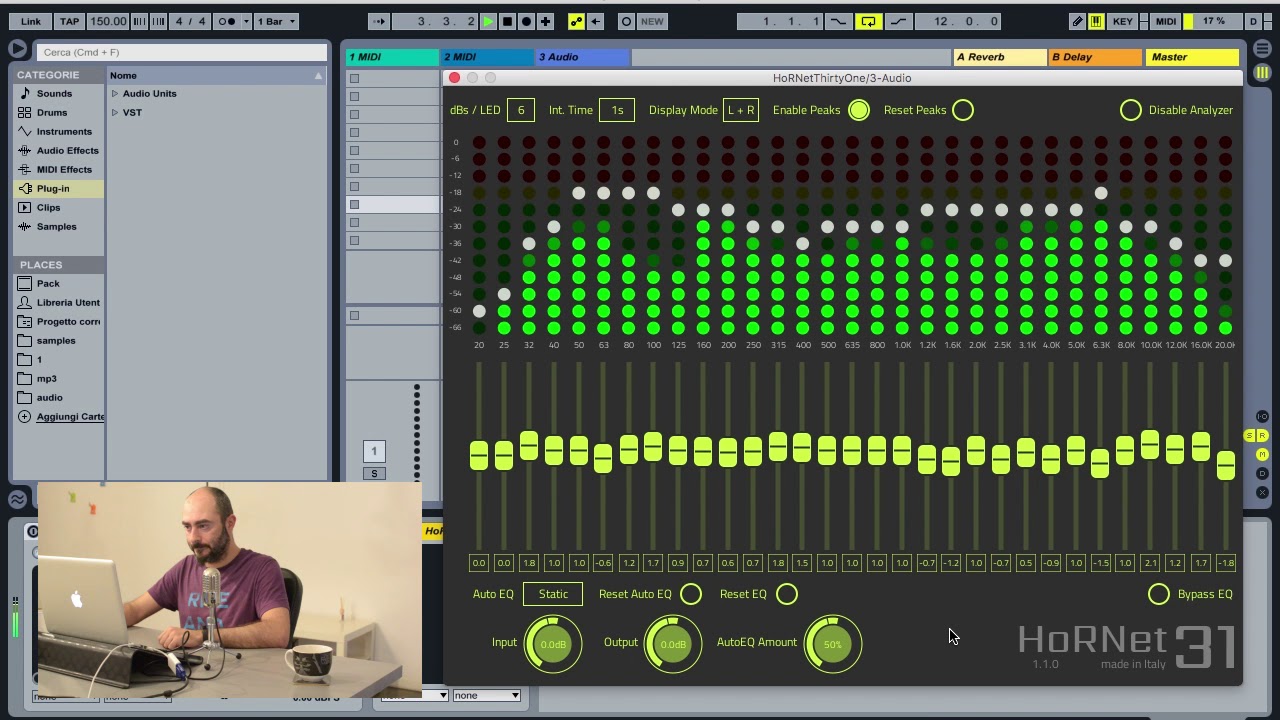Click the 4 / 4 time signature field
1280x720 pixels.
point(190,21)
